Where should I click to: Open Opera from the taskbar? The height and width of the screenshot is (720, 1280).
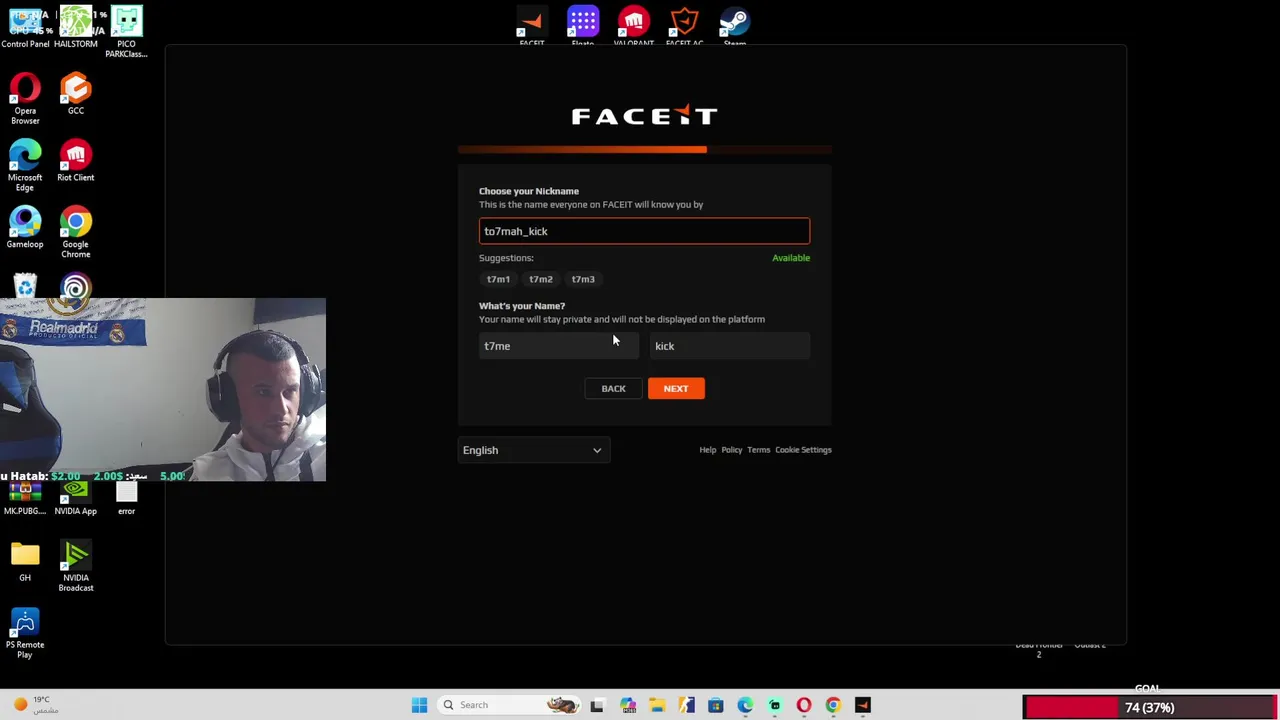tap(803, 705)
